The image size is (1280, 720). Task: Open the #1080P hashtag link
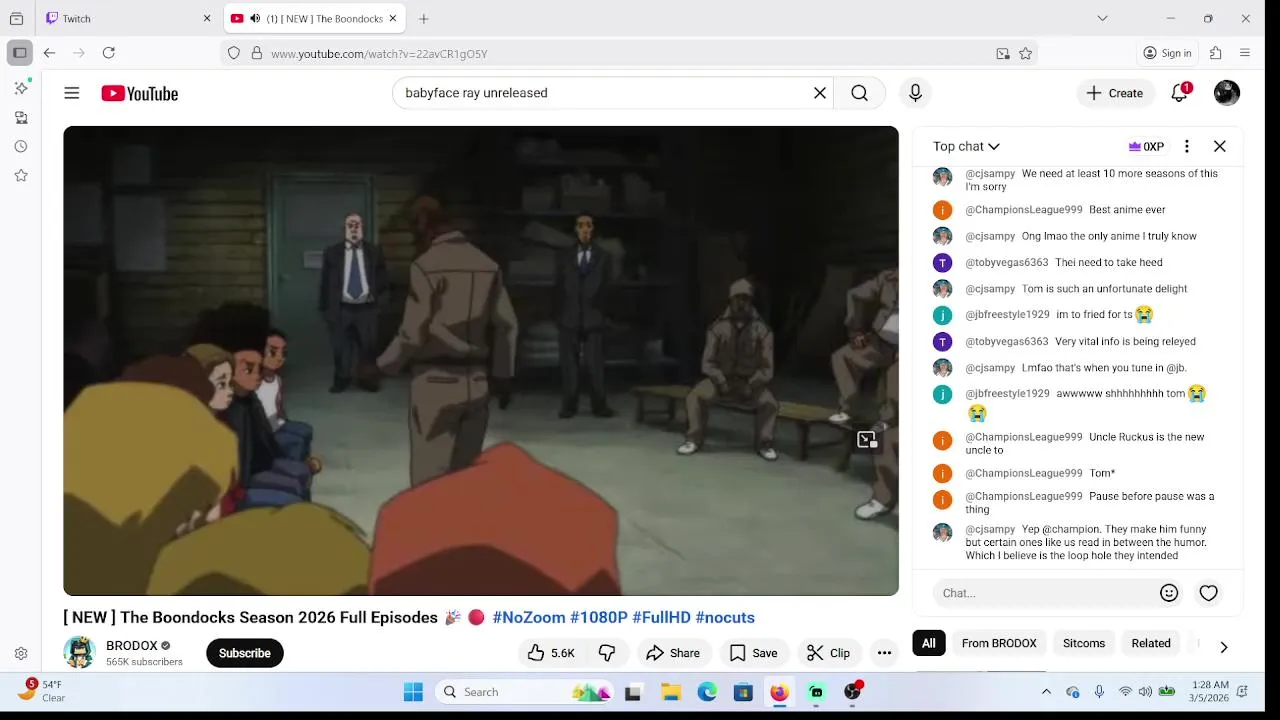click(x=599, y=617)
